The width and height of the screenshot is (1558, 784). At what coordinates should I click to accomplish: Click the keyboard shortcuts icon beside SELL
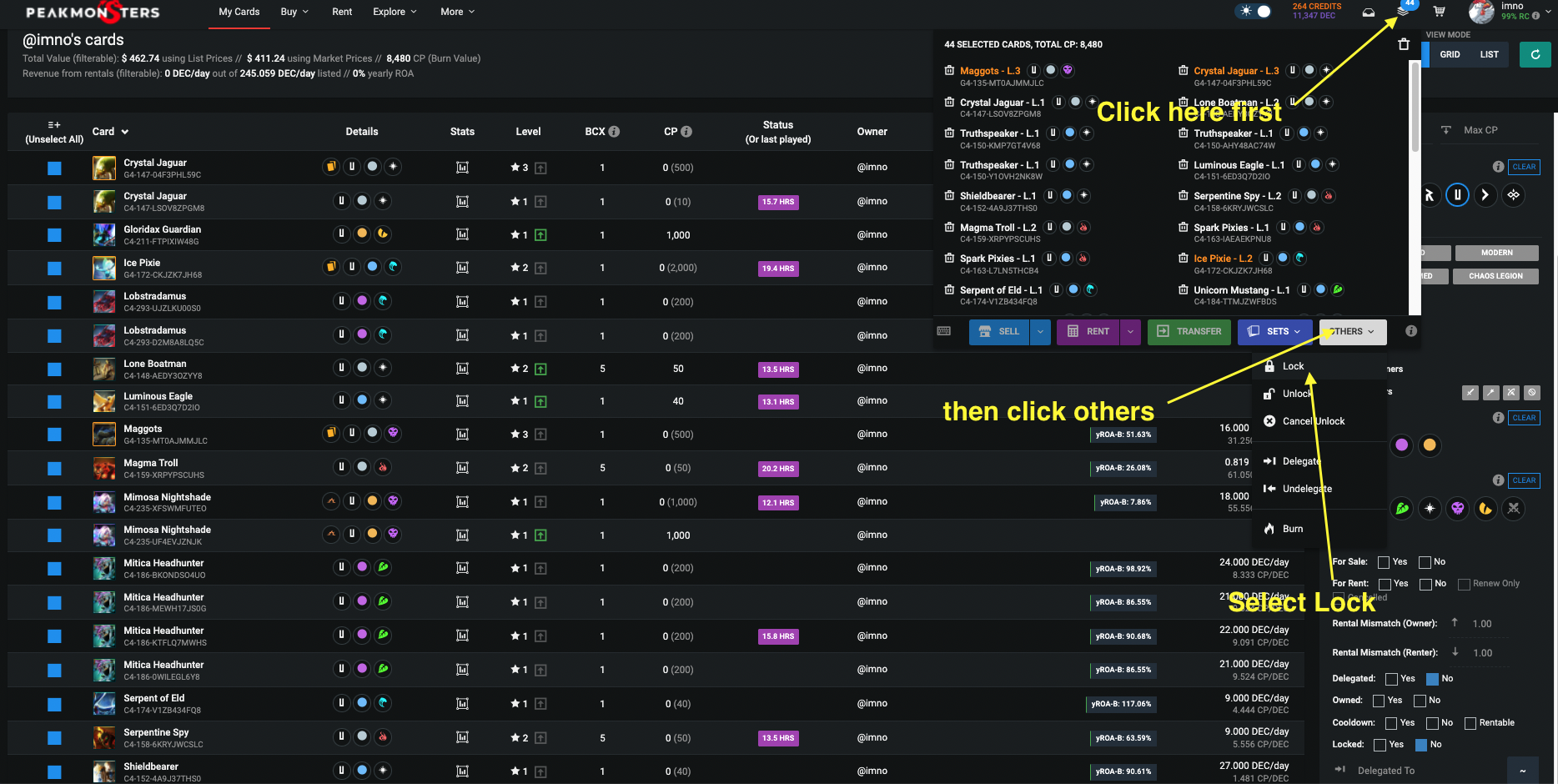click(x=944, y=331)
